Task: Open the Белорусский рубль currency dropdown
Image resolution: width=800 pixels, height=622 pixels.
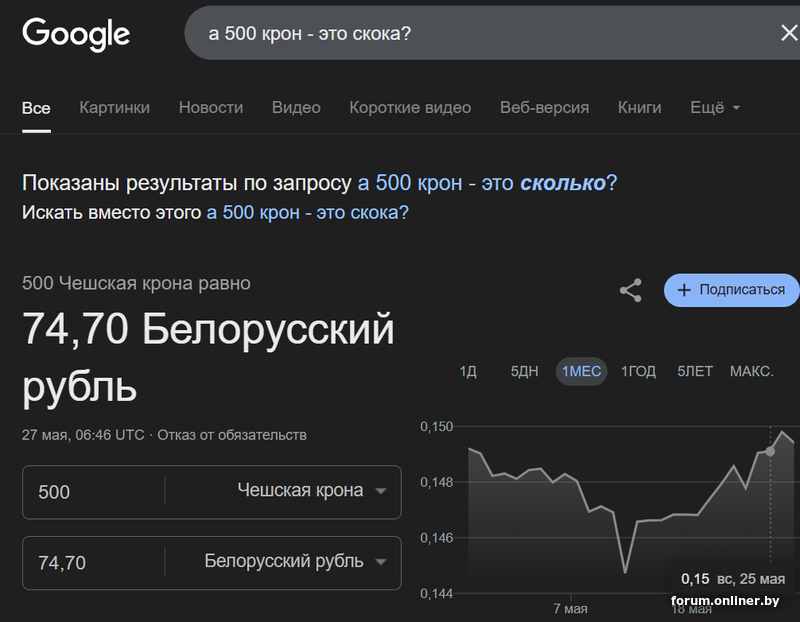Action: [x=295, y=562]
